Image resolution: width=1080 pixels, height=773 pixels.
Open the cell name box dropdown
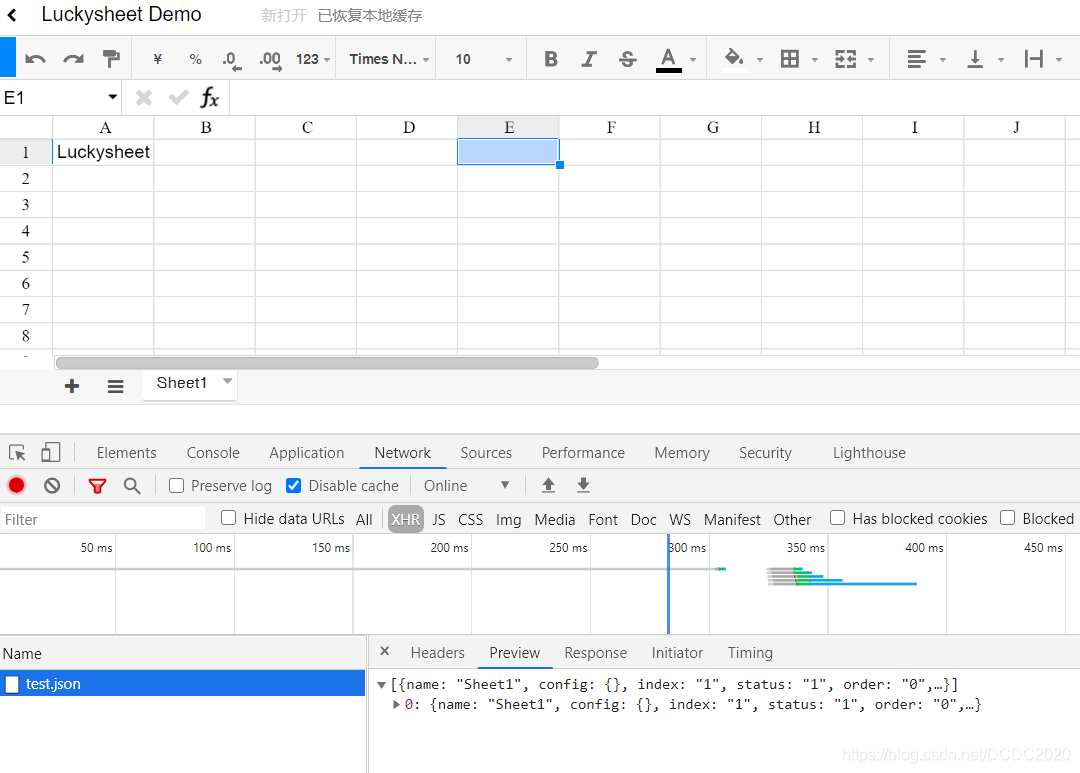(112, 97)
